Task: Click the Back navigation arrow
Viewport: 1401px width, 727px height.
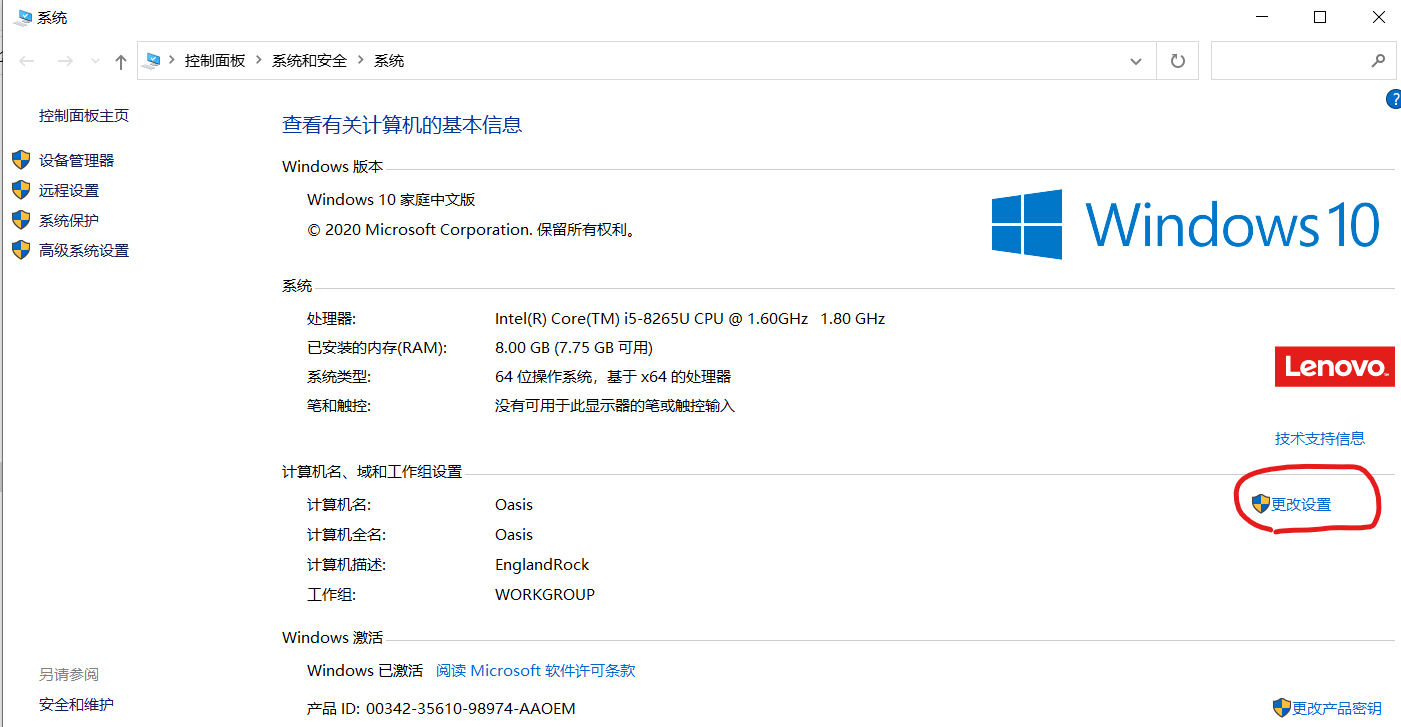Action: pyautogui.click(x=27, y=61)
